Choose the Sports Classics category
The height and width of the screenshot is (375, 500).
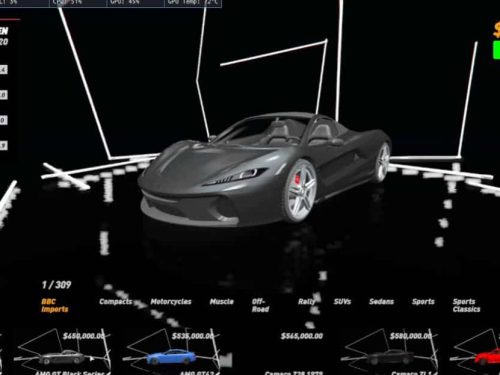466,305
